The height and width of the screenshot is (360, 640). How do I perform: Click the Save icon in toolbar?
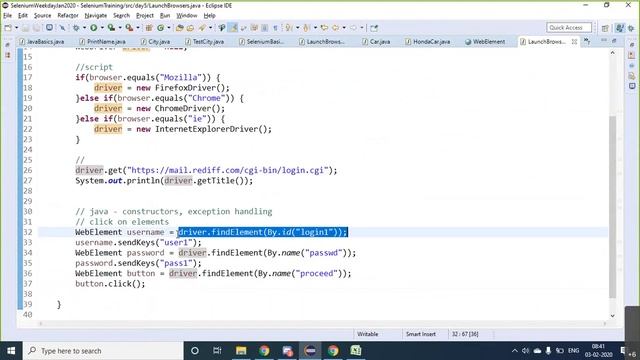click(26, 28)
